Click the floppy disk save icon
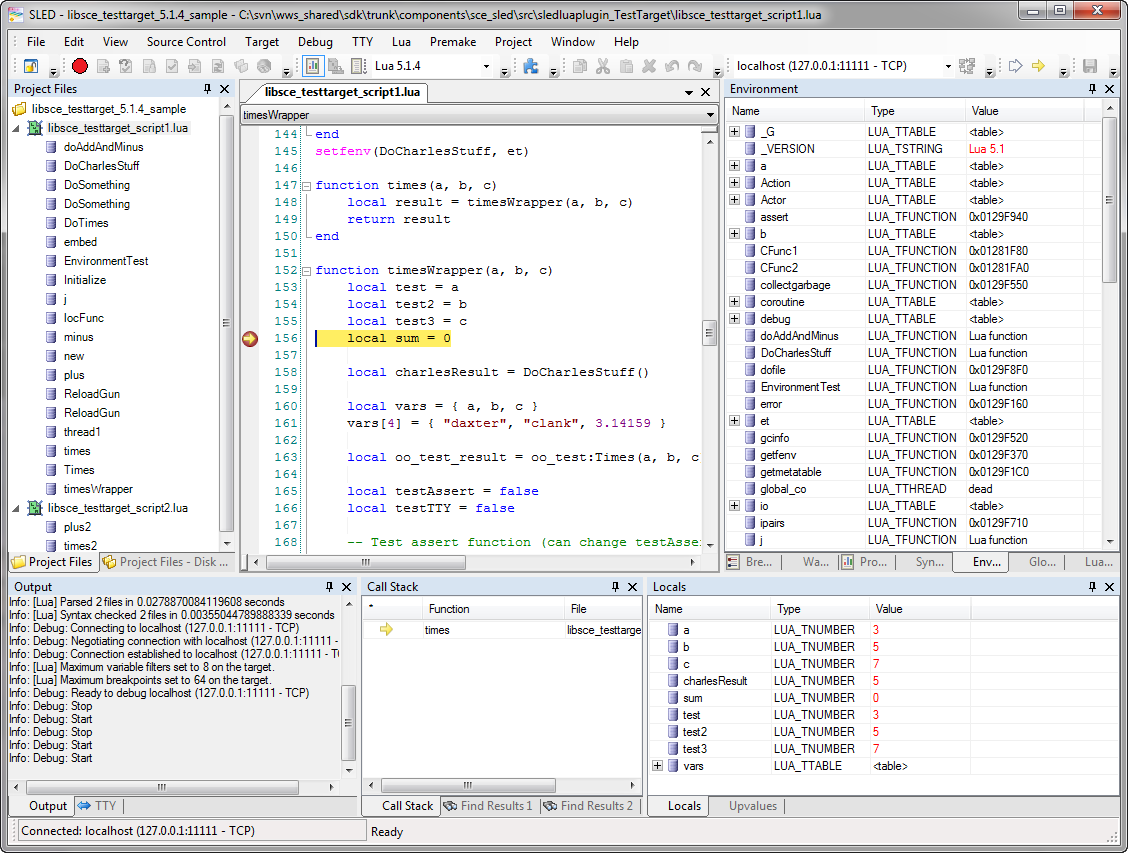Image resolution: width=1128 pixels, height=853 pixels. tap(1089, 67)
